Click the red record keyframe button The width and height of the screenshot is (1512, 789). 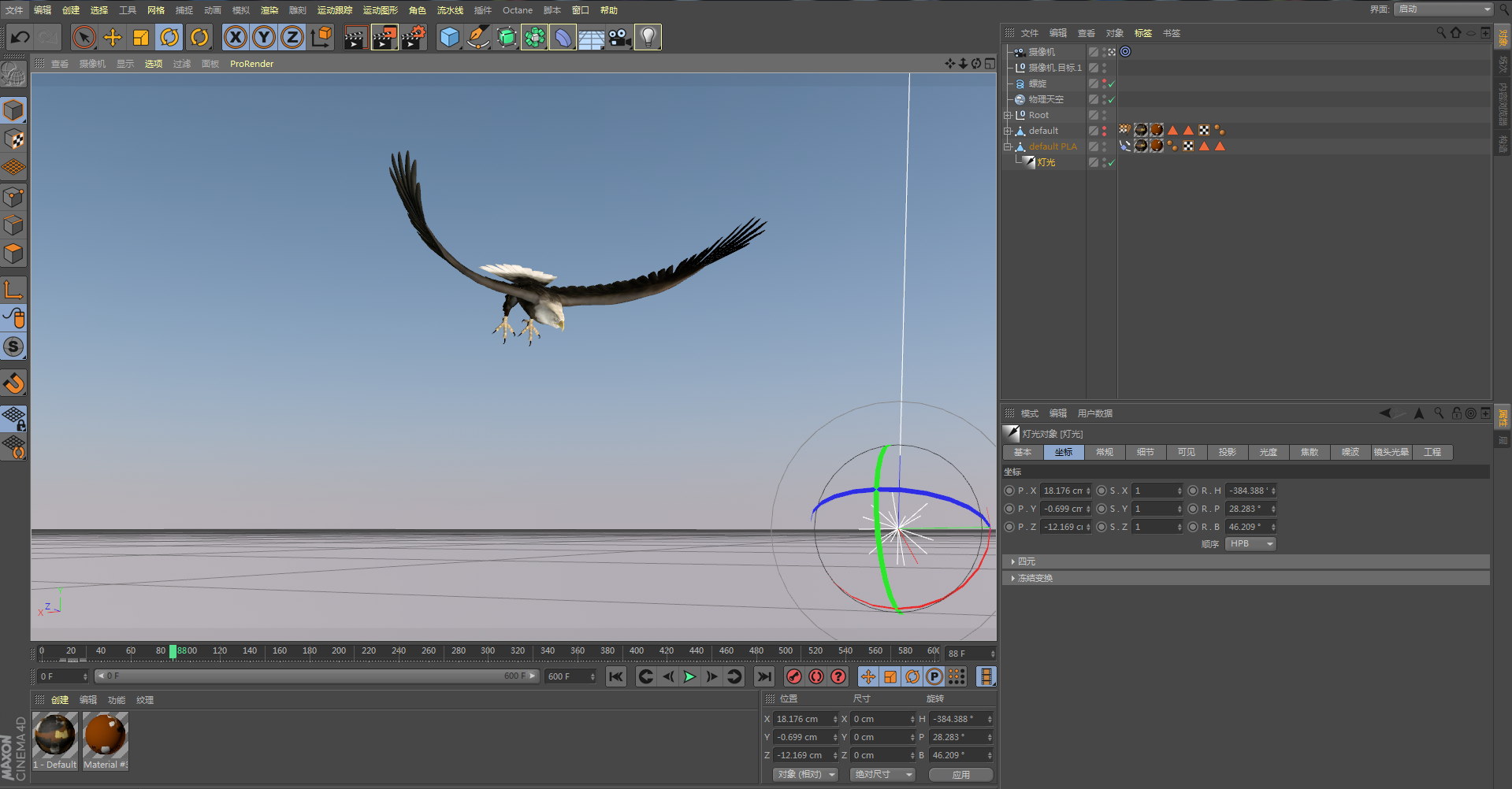pyautogui.click(x=794, y=676)
